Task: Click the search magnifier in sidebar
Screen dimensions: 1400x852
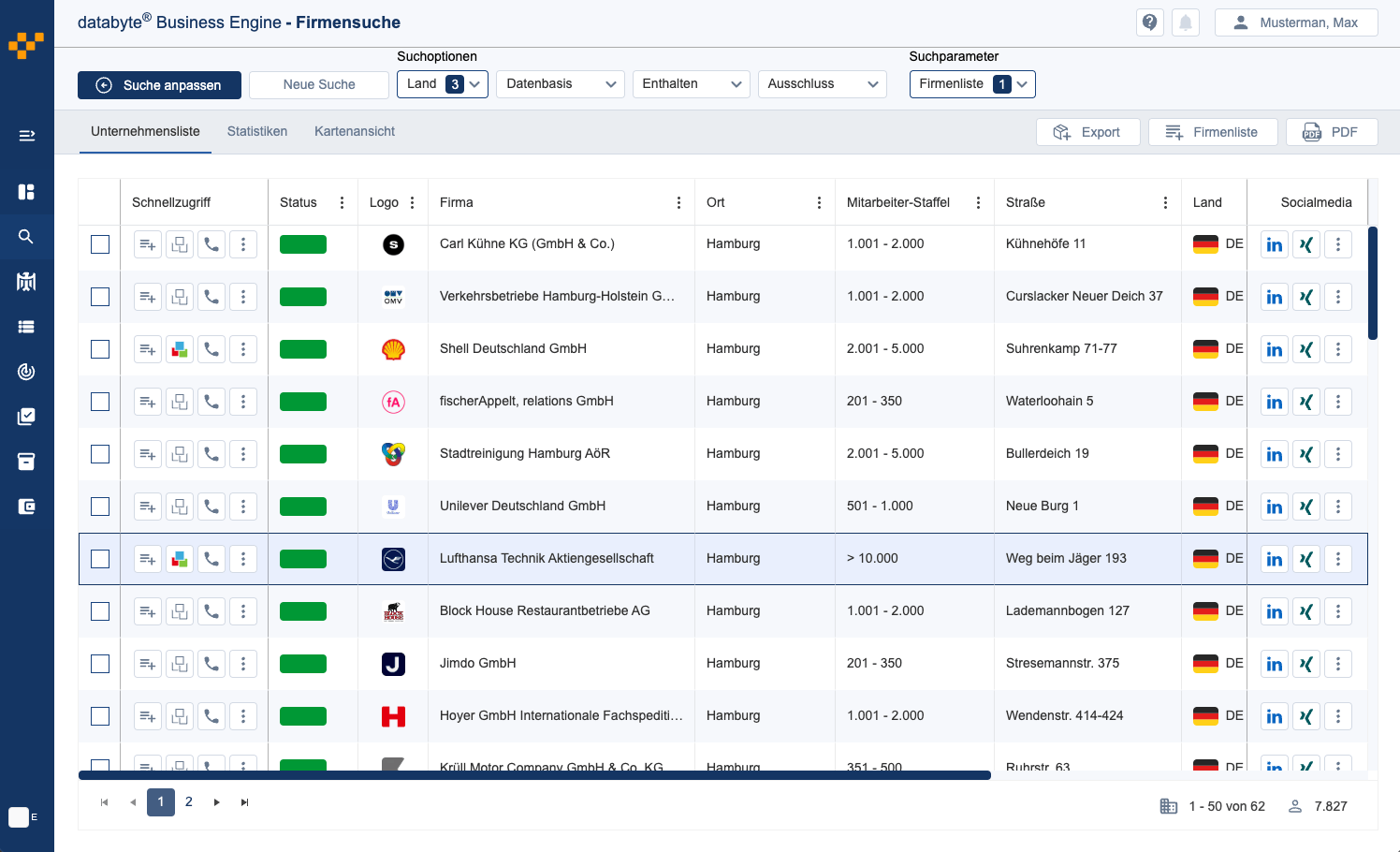Action: (x=26, y=237)
